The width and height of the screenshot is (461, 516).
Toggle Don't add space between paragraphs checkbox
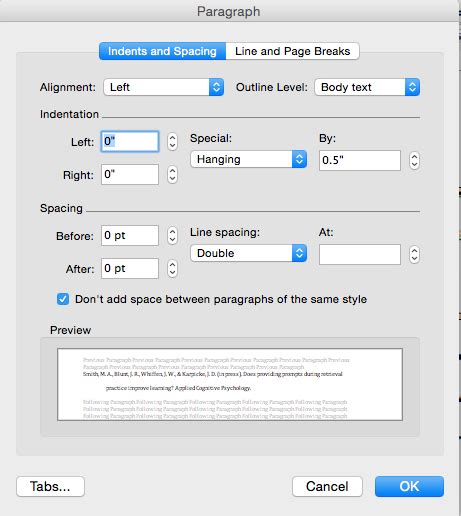tap(63, 299)
